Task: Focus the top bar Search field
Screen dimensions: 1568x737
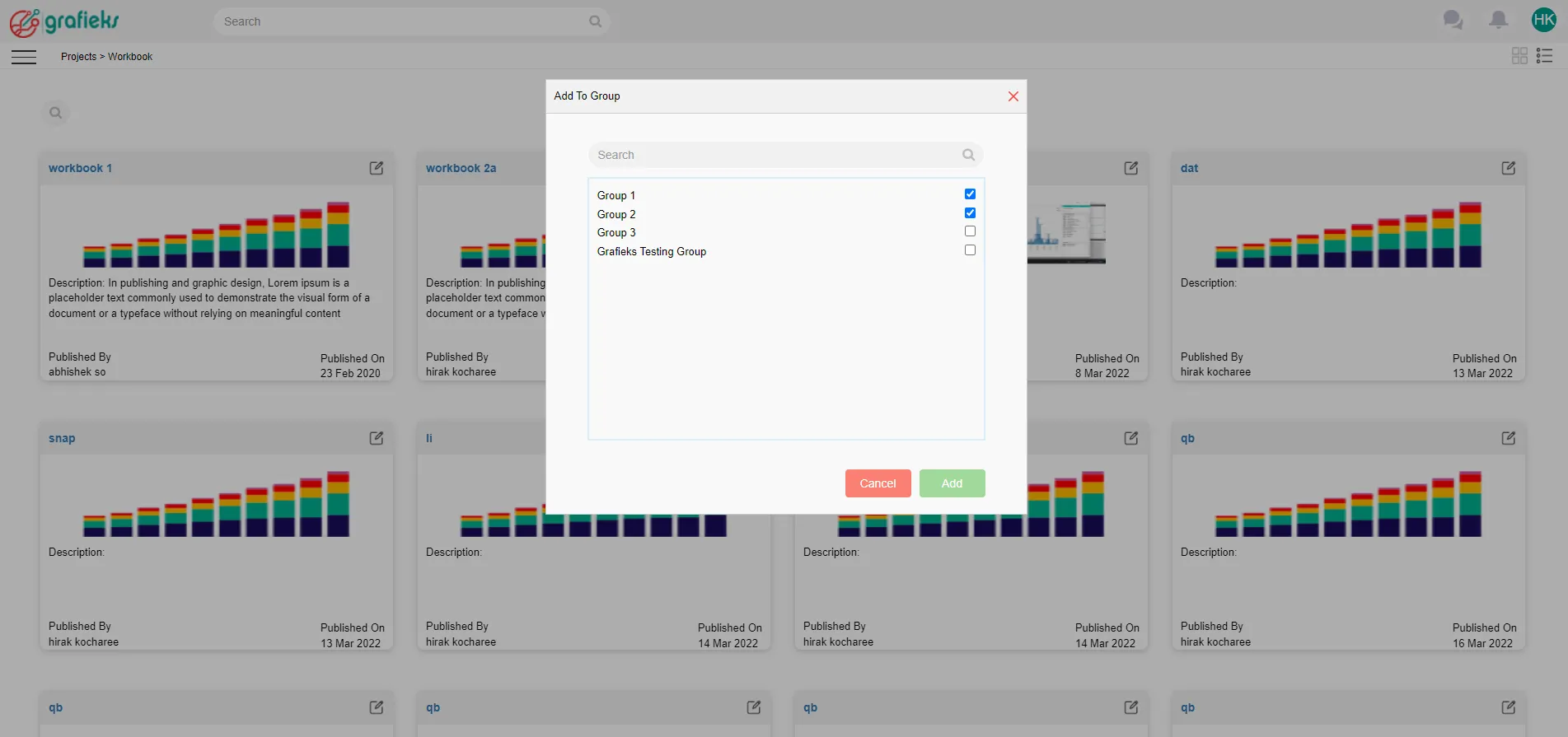Action: pos(412,21)
